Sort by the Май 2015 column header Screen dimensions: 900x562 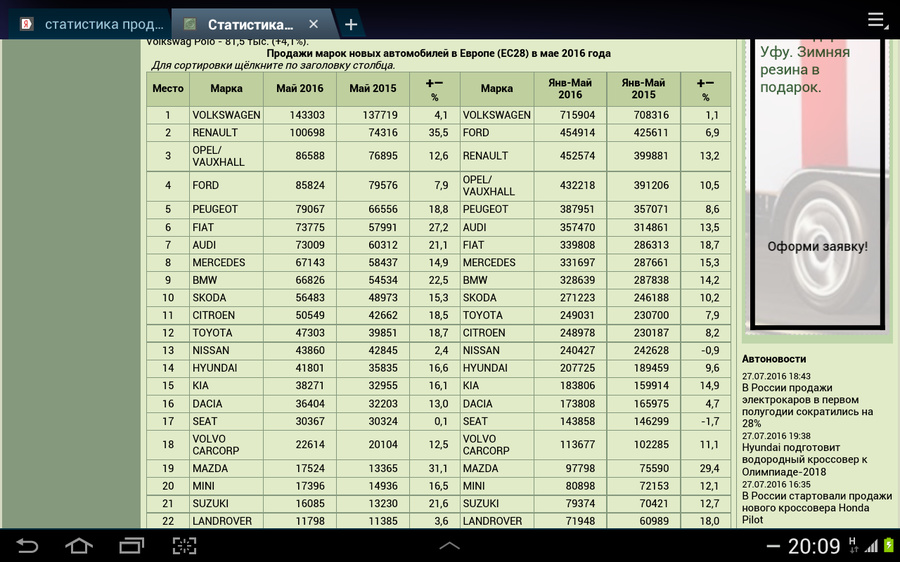(x=373, y=88)
